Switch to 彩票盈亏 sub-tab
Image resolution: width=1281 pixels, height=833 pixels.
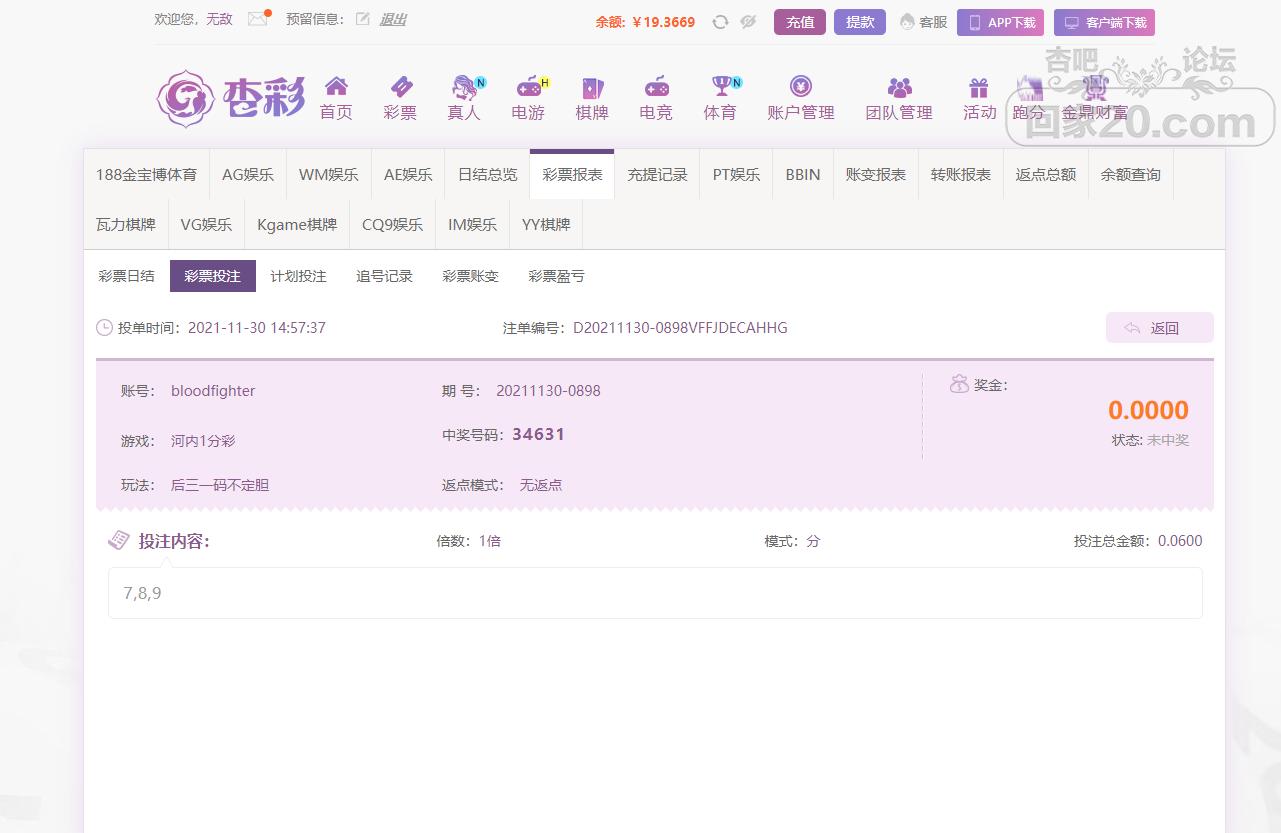(557, 276)
